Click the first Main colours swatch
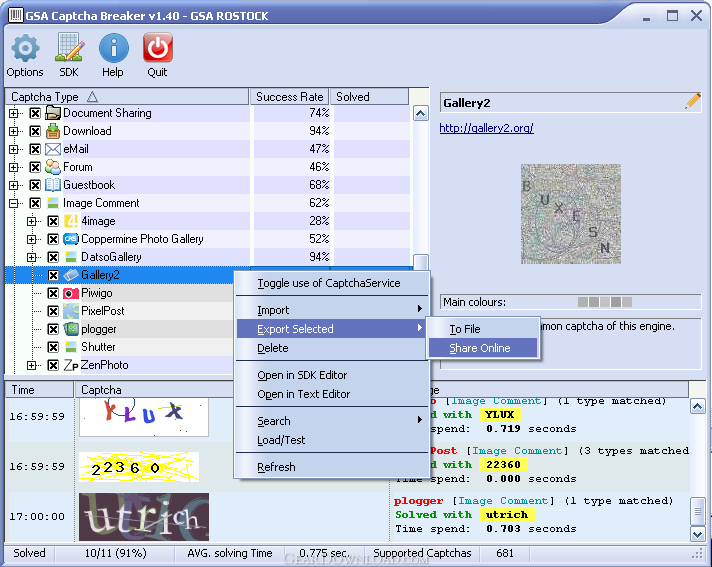Viewport: 712px width, 567px height. point(583,302)
